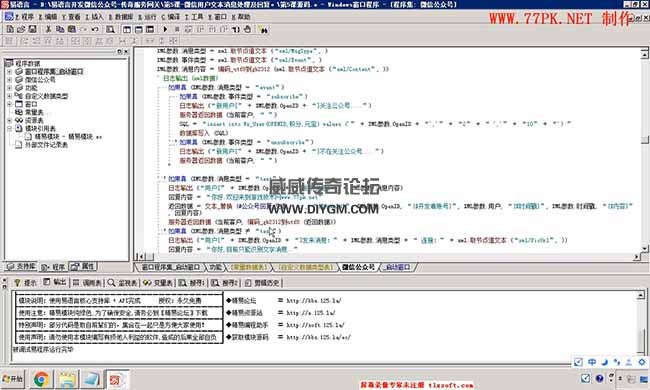Switch to the 支持库 panel tab
650x390 pixels.
click(21, 266)
